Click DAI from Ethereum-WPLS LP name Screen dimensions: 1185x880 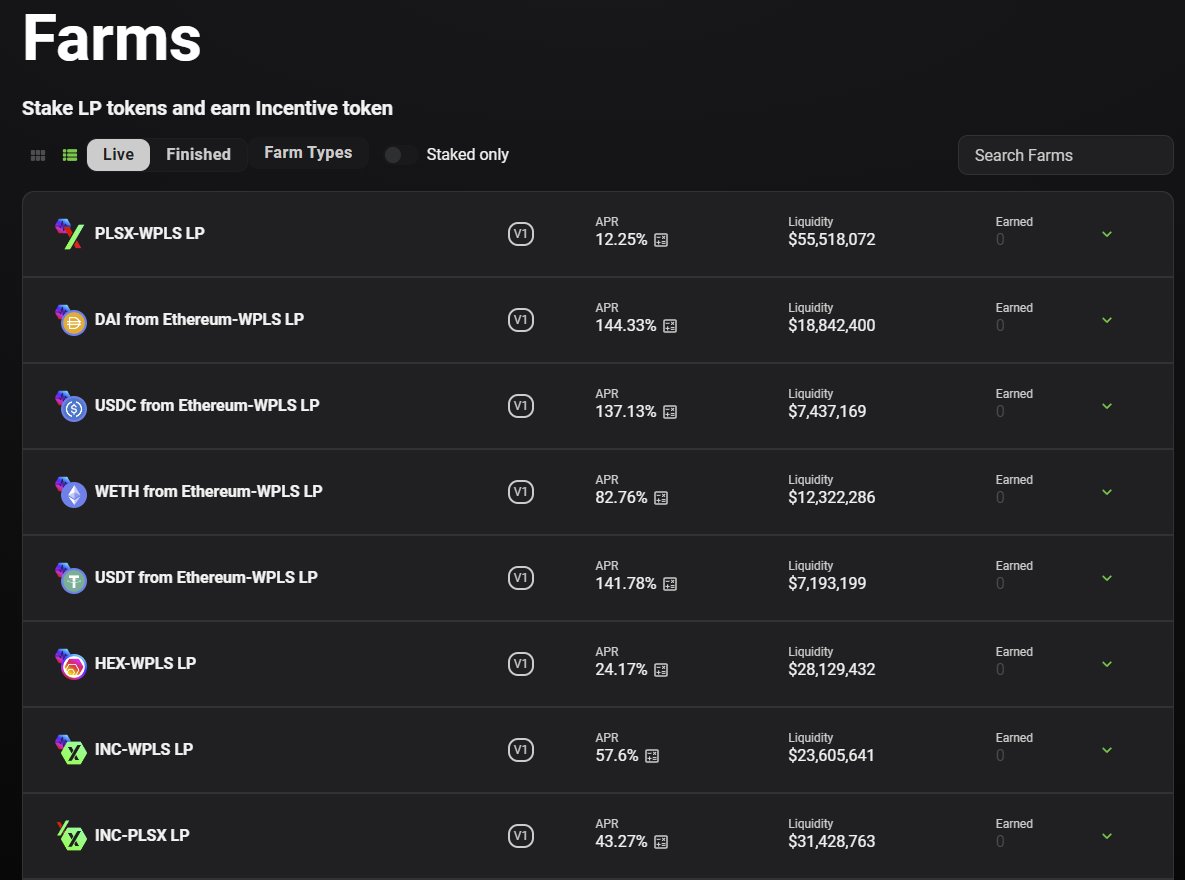point(199,320)
